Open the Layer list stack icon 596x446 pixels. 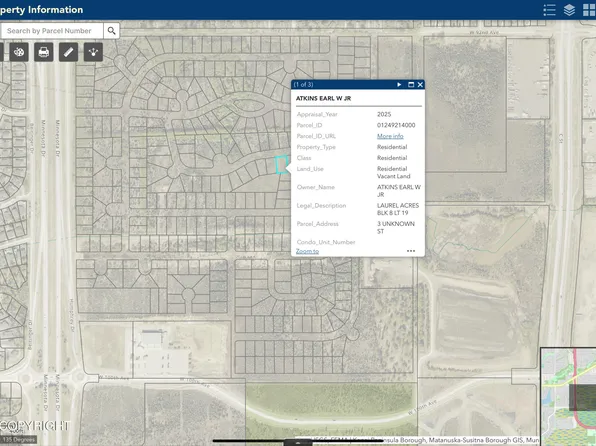coord(569,10)
